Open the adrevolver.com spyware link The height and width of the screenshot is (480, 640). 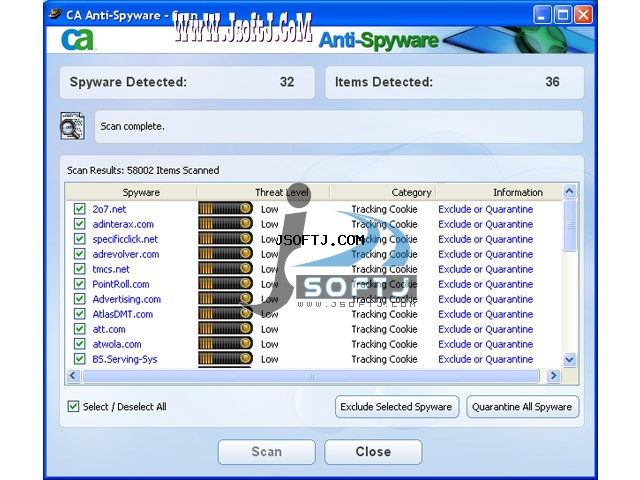click(126, 254)
